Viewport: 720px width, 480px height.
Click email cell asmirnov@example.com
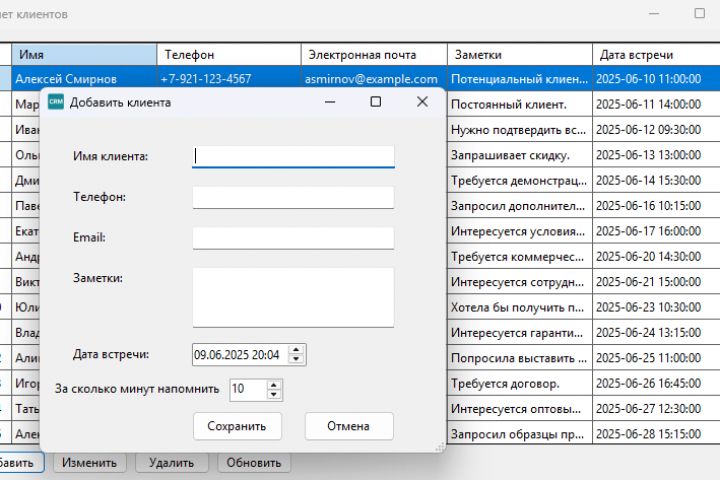tap(374, 79)
